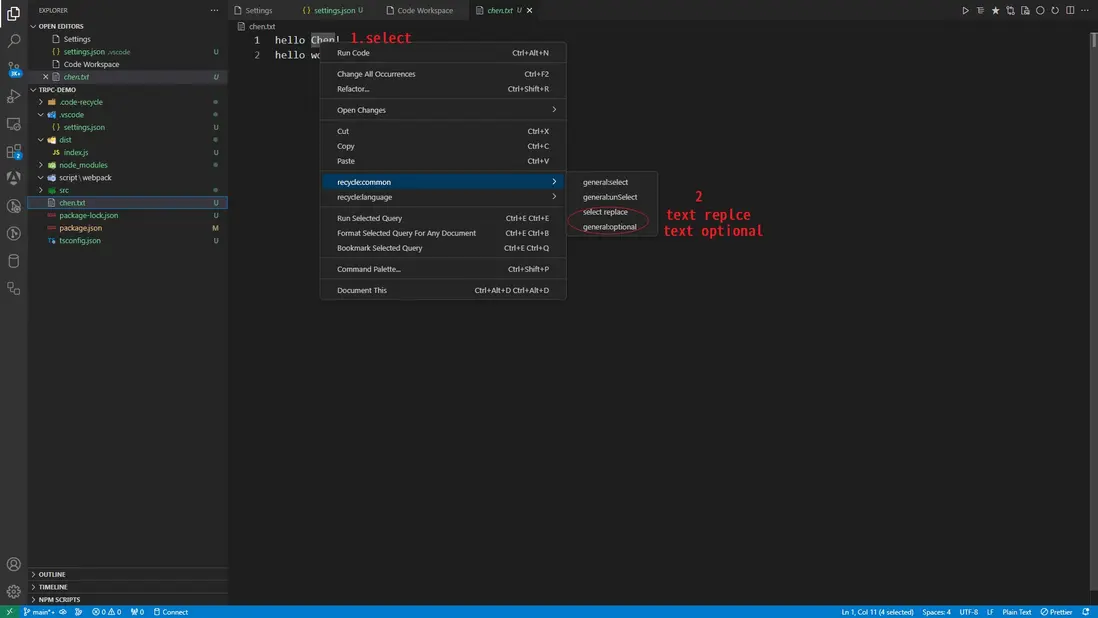Image resolution: width=1098 pixels, height=618 pixels.
Task: Open the Accounts icon in activity bar
Action: [x=13, y=564]
